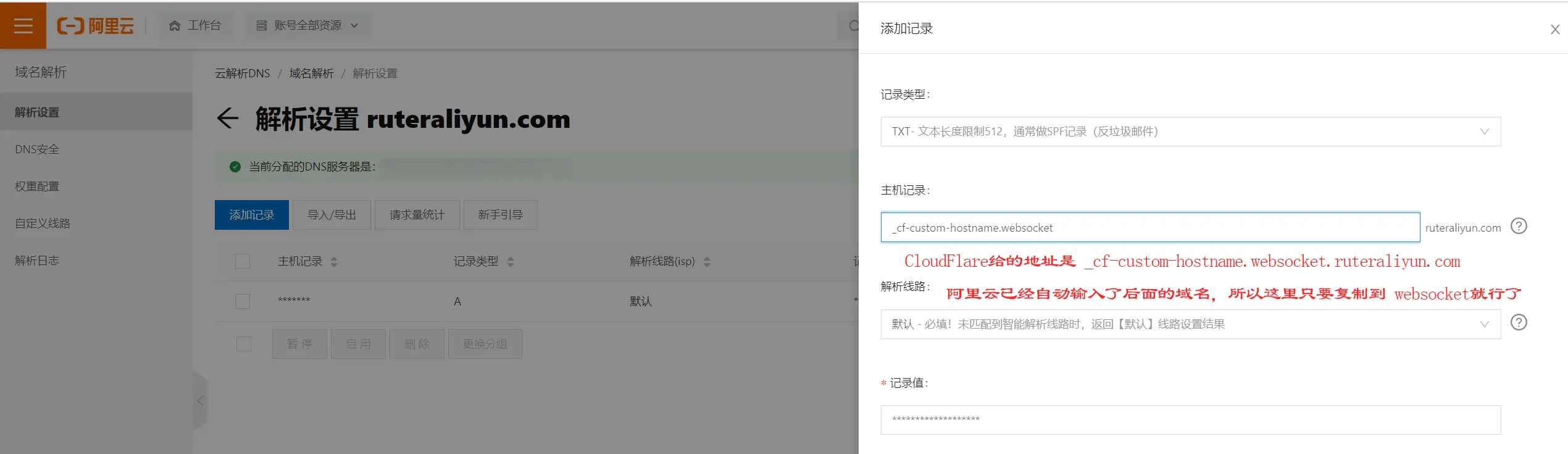The image size is (1568, 454).
Task: Open the hamburger main menu
Action: tap(23, 25)
